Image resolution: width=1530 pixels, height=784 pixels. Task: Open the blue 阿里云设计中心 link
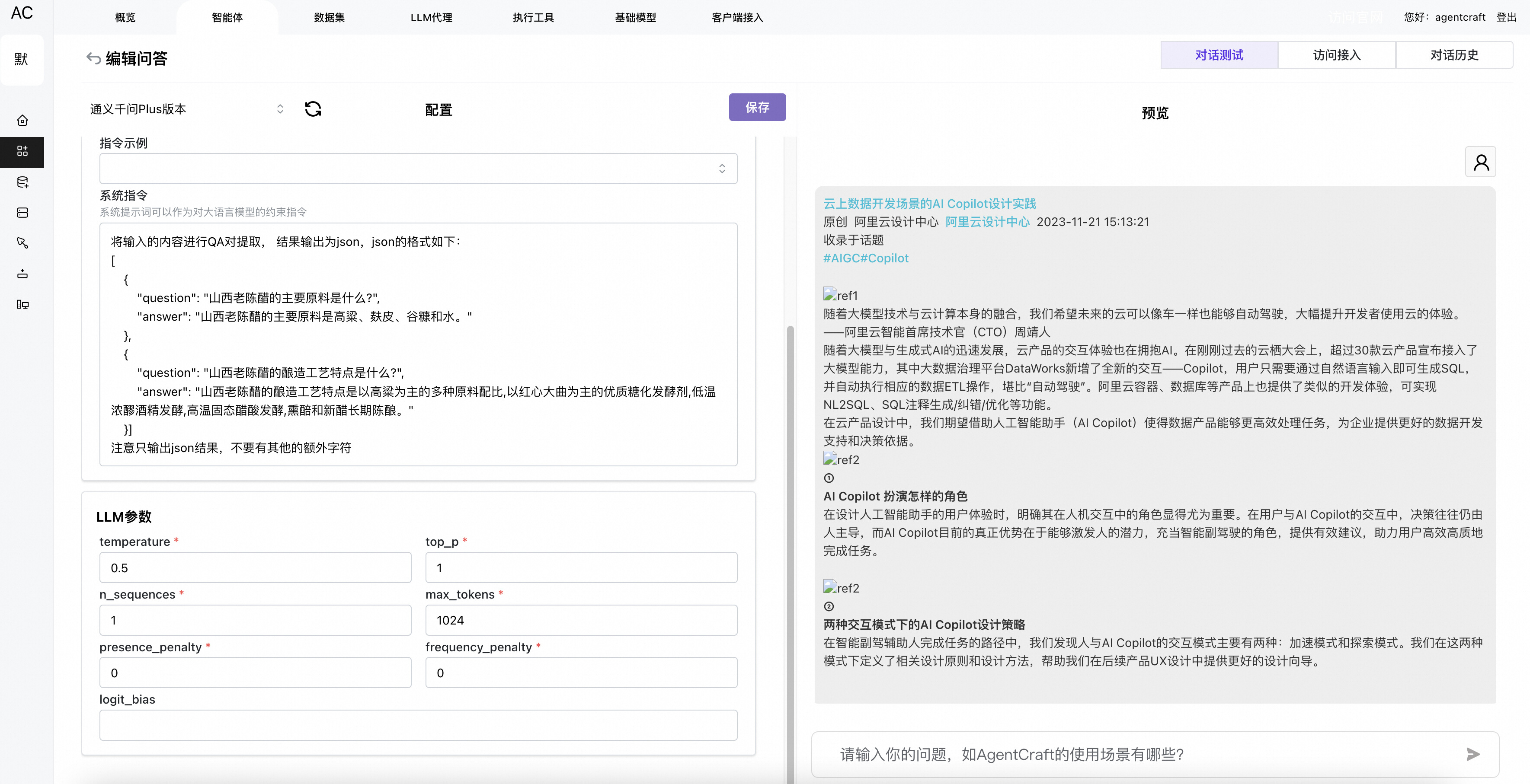987,222
